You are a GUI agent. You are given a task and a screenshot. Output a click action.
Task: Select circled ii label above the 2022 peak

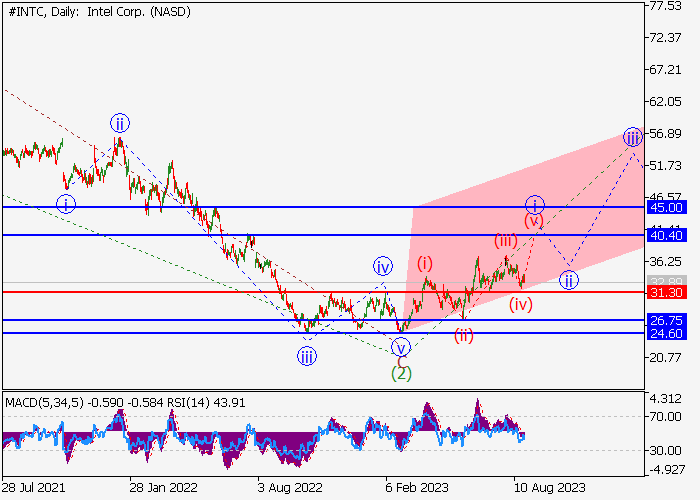point(120,124)
